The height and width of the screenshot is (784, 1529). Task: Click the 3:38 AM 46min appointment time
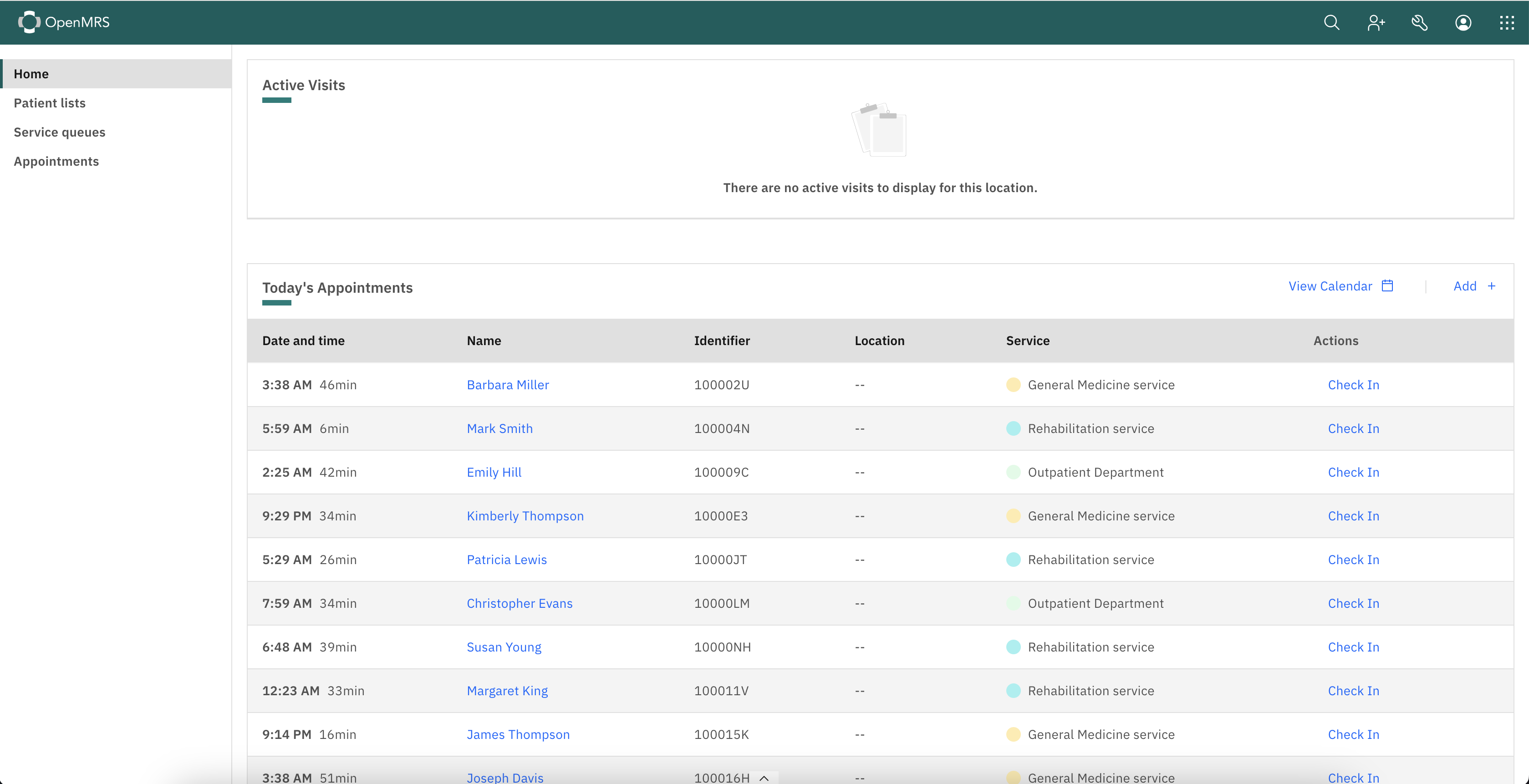pos(309,385)
